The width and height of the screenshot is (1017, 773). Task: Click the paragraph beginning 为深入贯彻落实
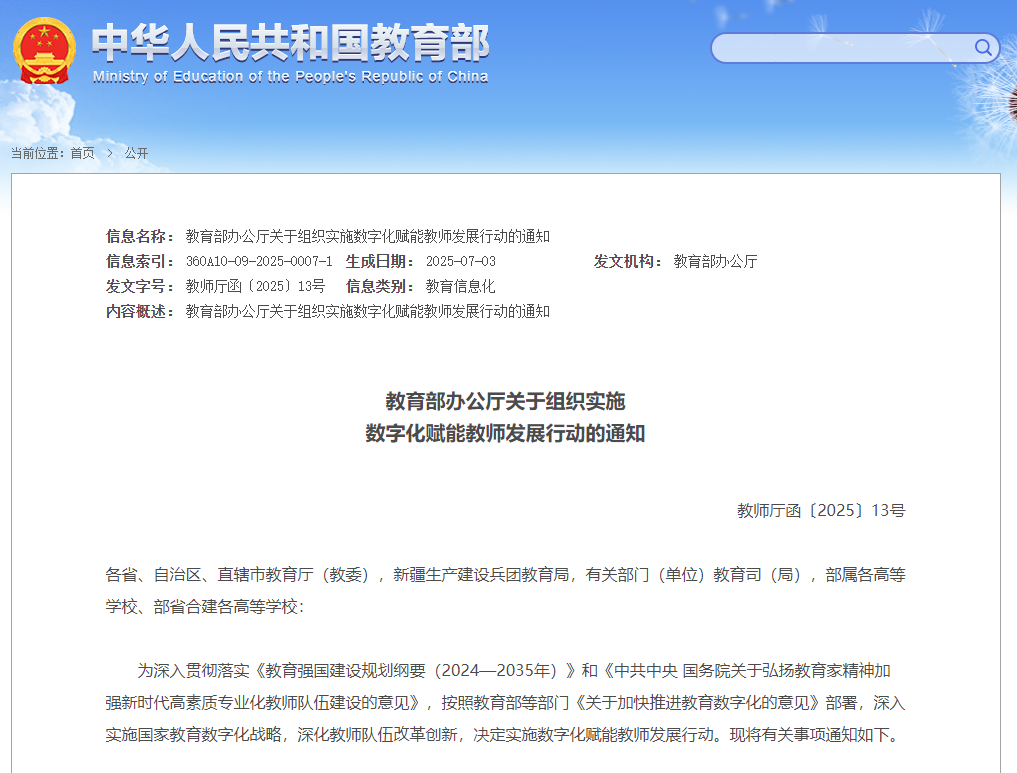(x=505, y=702)
